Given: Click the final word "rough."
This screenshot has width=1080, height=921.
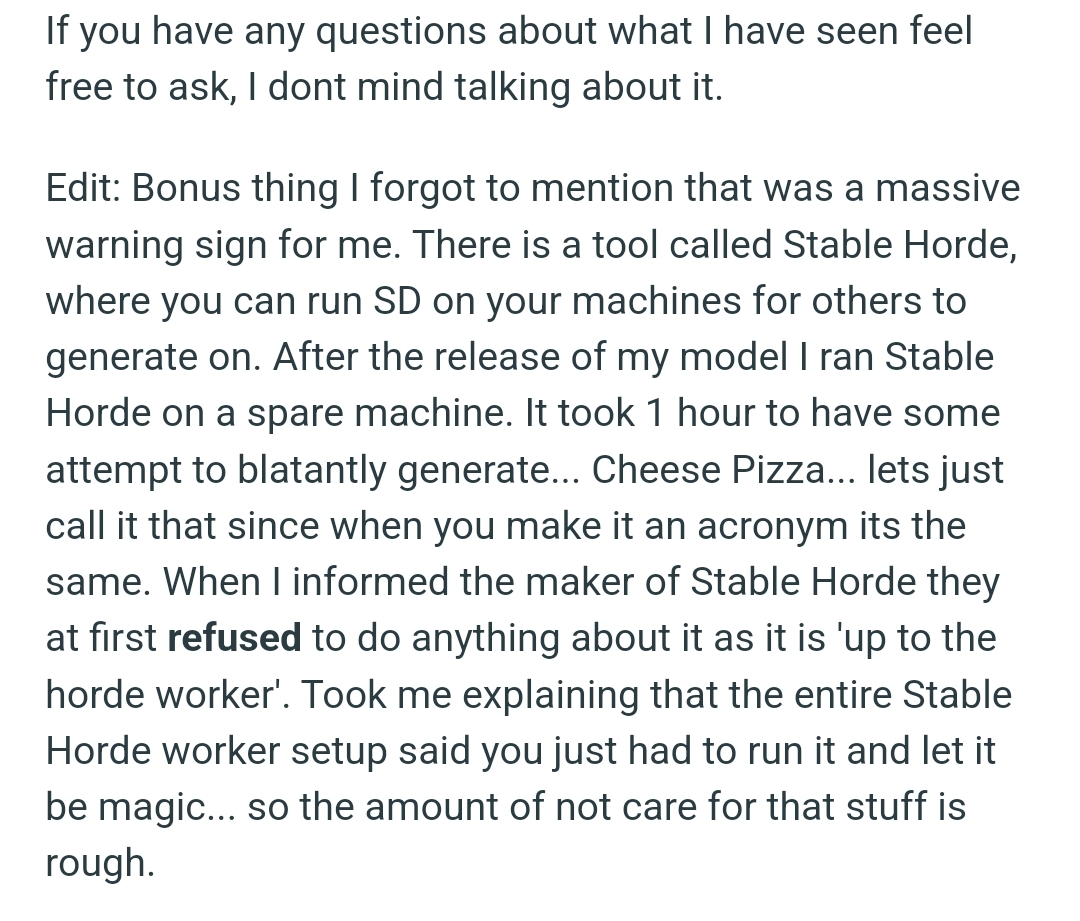Looking at the screenshot, I should pos(101,863).
